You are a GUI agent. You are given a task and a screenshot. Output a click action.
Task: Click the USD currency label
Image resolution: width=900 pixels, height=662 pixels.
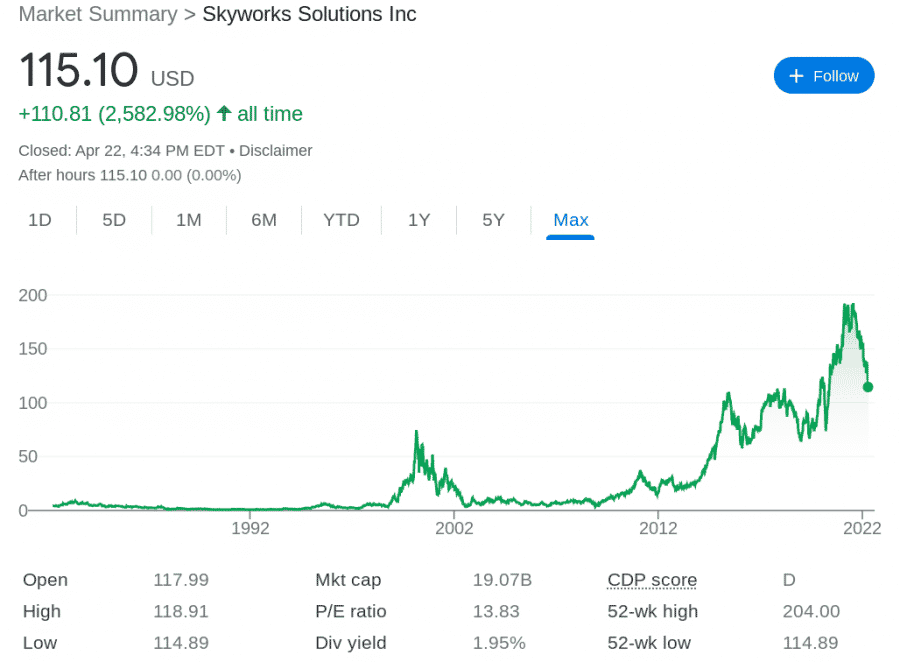172,79
